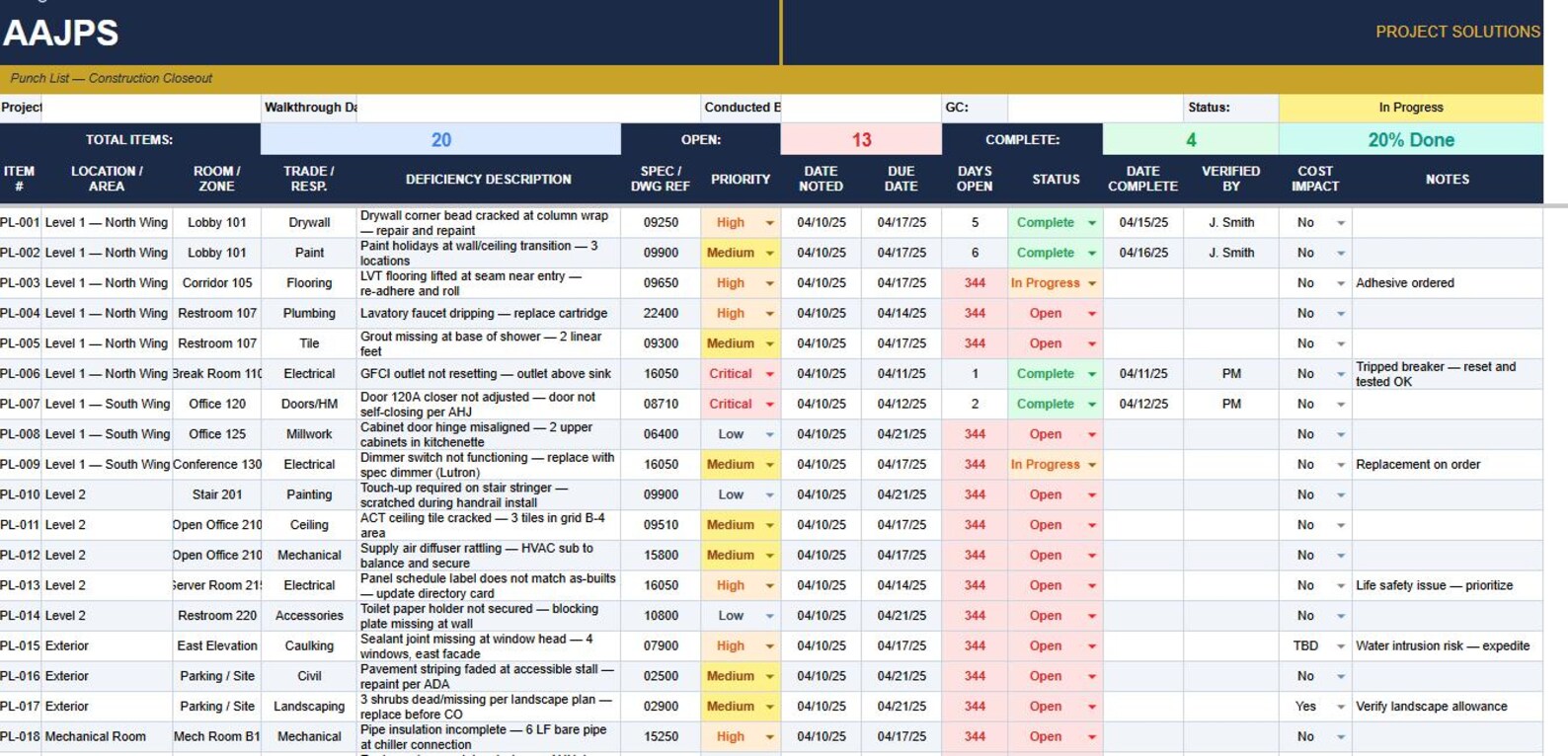Viewport: 1568px width, 756px height.
Task: Select spec reference 22400
Action: [x=661, y=314]
